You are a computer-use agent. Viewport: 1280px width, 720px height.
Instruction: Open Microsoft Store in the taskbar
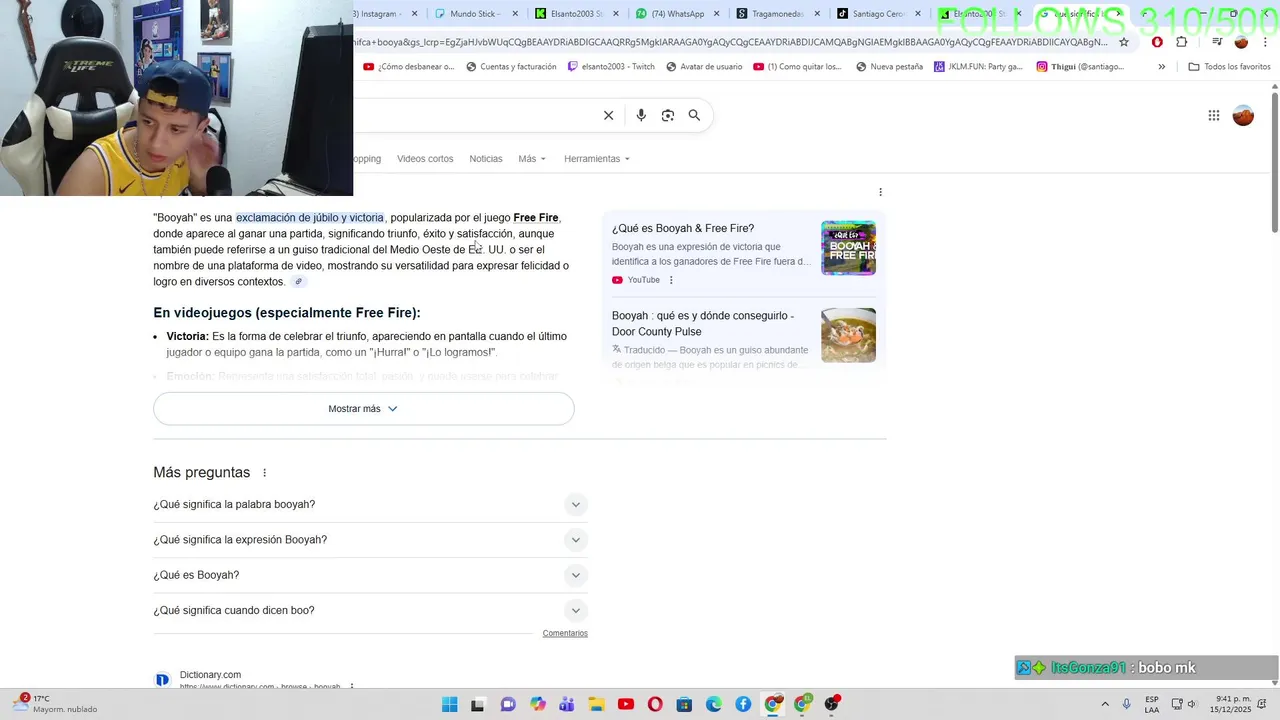point(684,704)
